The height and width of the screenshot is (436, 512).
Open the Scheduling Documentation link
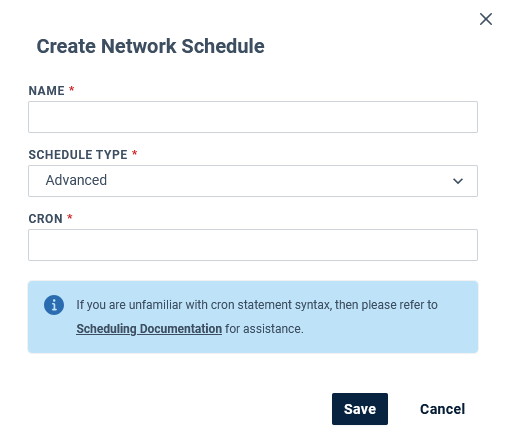tap(149, 329)
